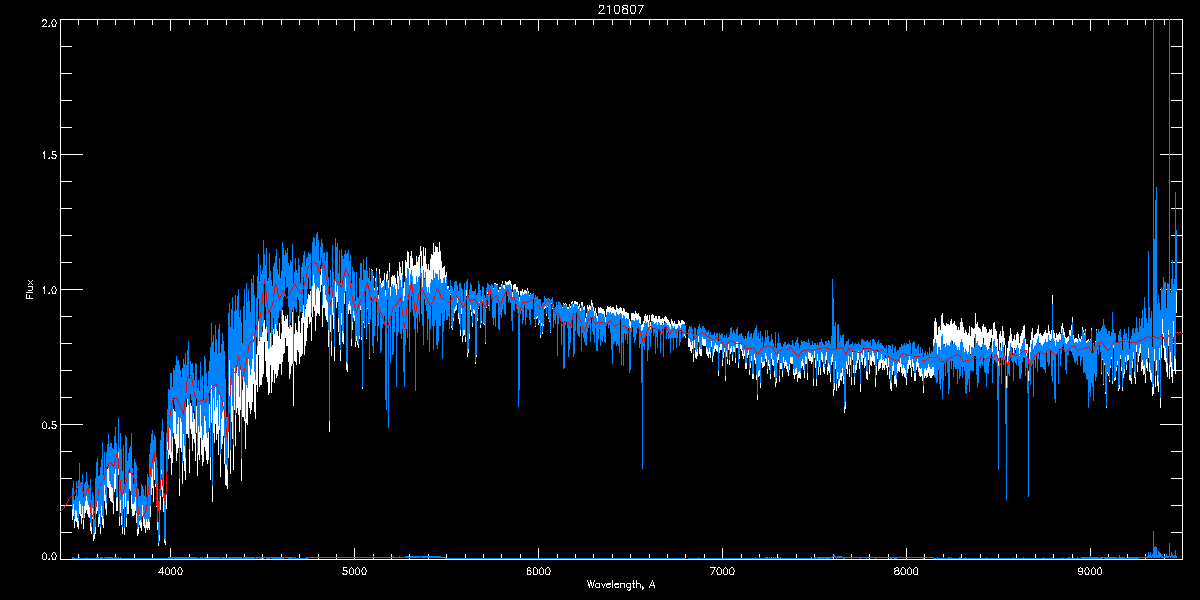The height and width of the screenshot is (600, 1200).
Task: Click the vertical "Flux" axis label
Action: 30,289
